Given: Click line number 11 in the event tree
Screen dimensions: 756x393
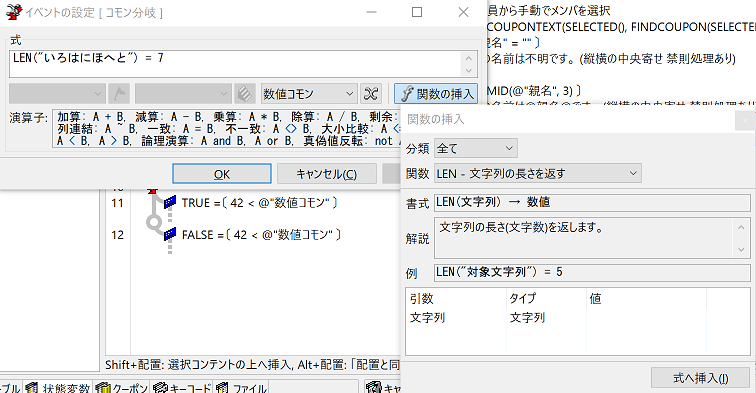Looking at the screenshot, I should coord(117,203).
